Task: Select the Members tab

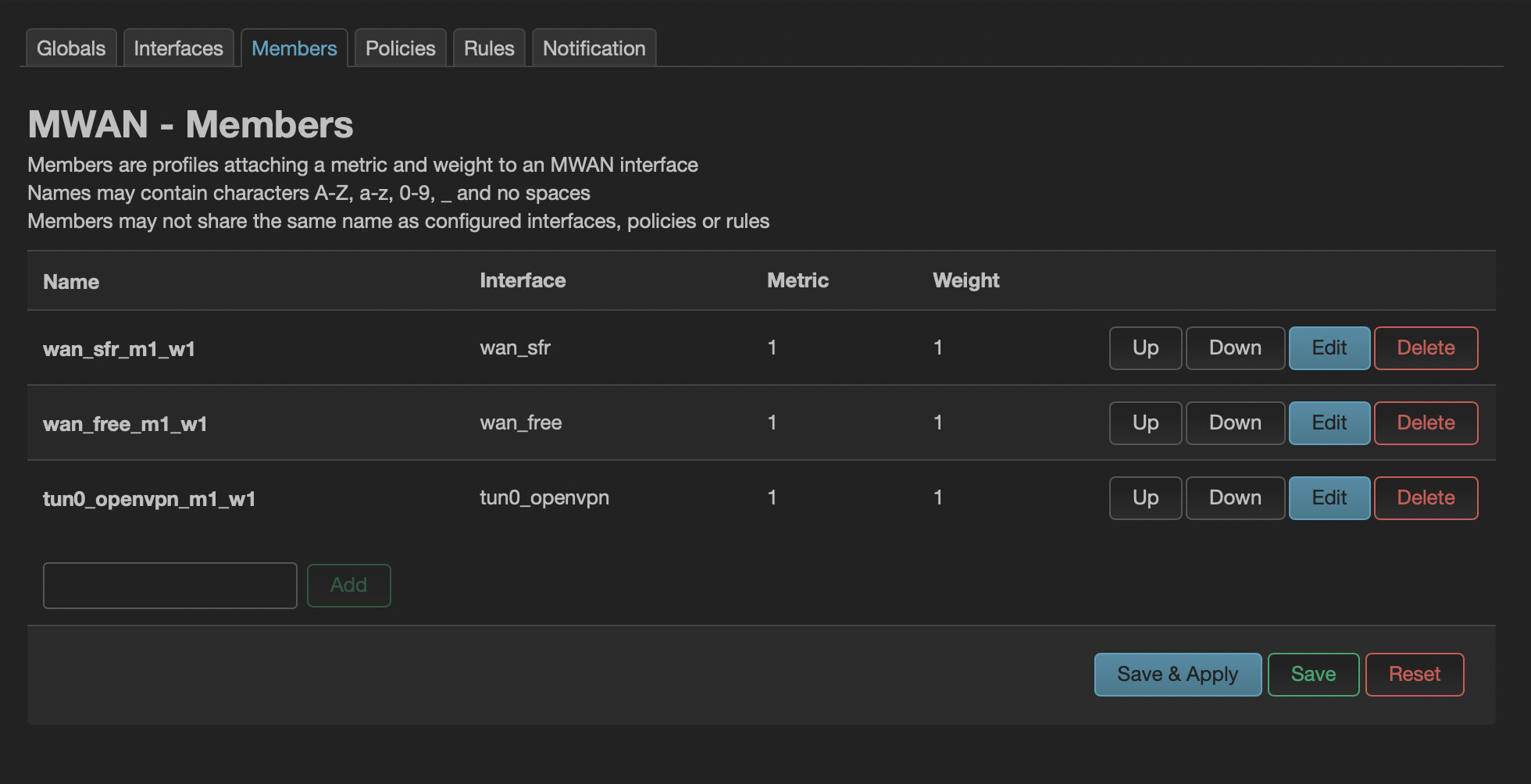Action: point(294,48)
